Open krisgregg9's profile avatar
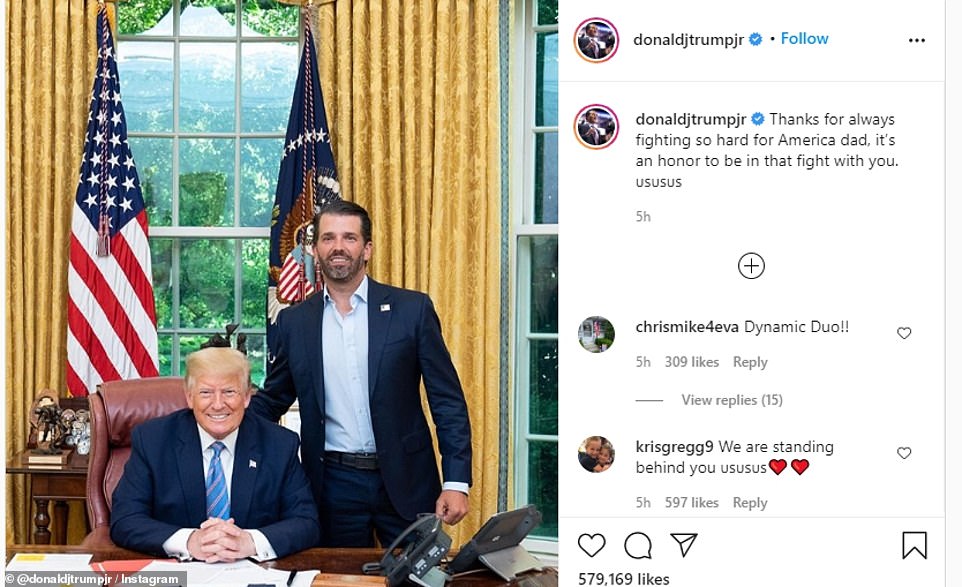The width and height of the screenshot is (962, 587). tap(596, 454)
